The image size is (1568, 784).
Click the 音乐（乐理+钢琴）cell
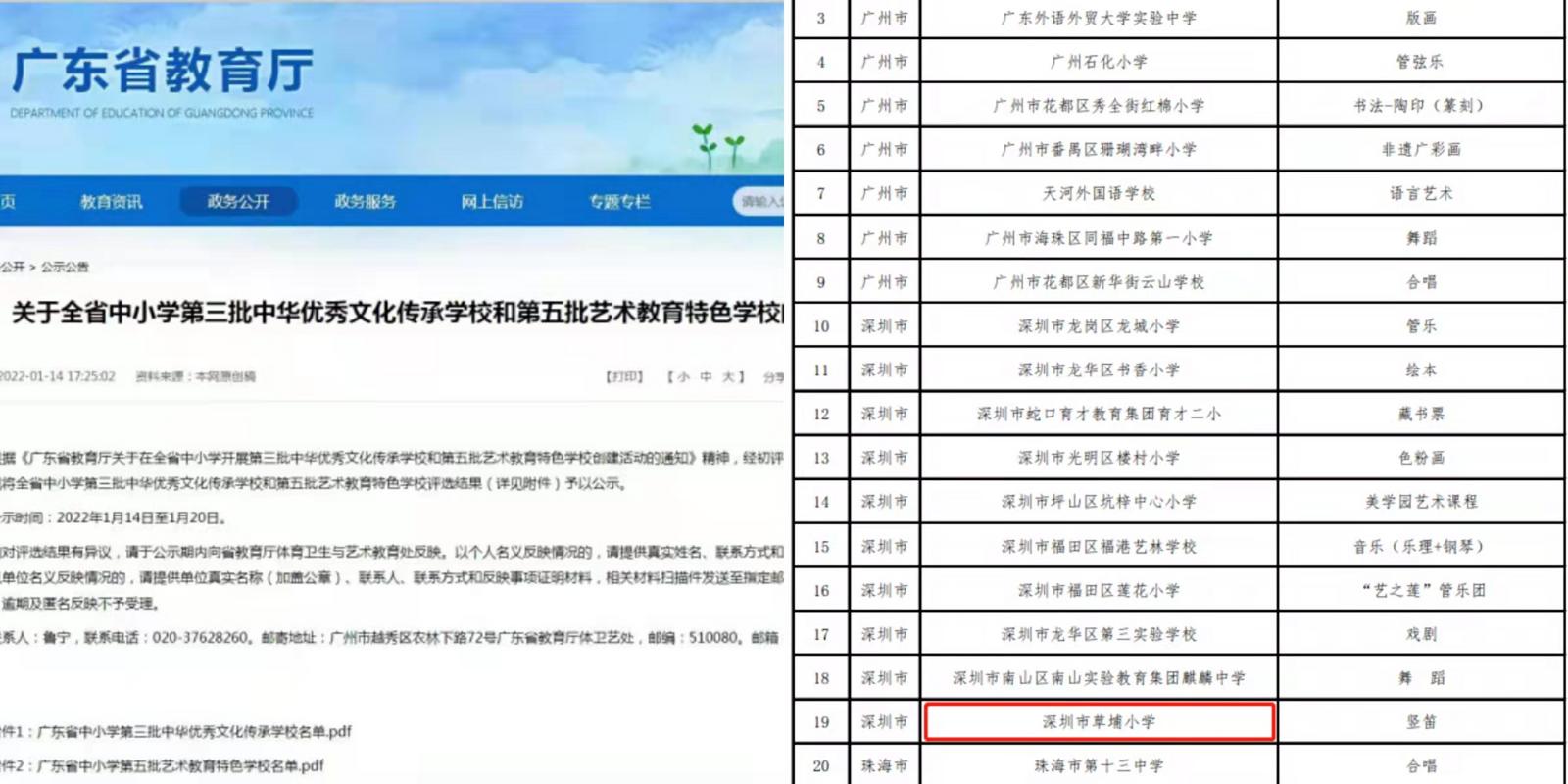(x=1421, y=547)
